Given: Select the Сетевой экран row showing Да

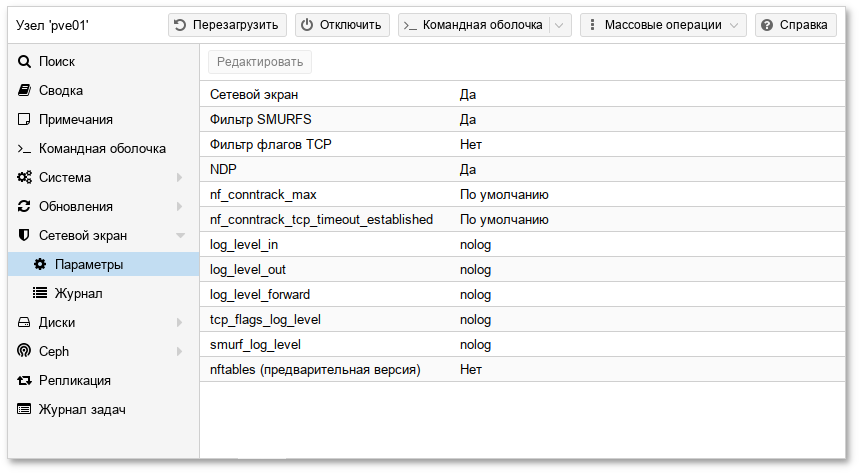Looking at the screenshot, I should [520, 94].
